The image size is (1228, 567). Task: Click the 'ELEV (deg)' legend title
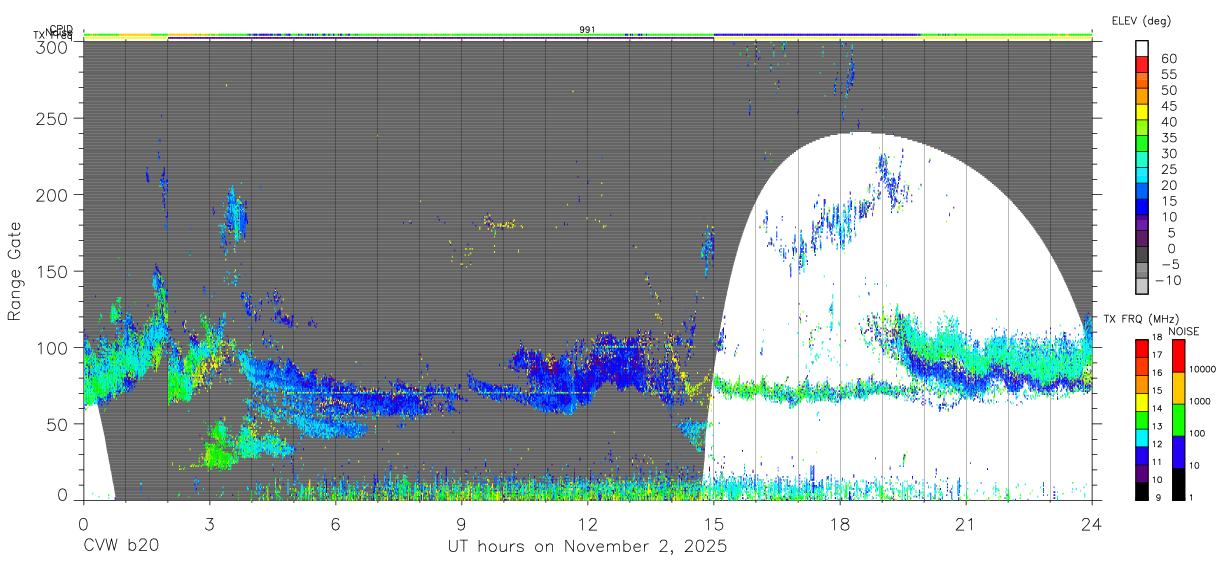1140,20
